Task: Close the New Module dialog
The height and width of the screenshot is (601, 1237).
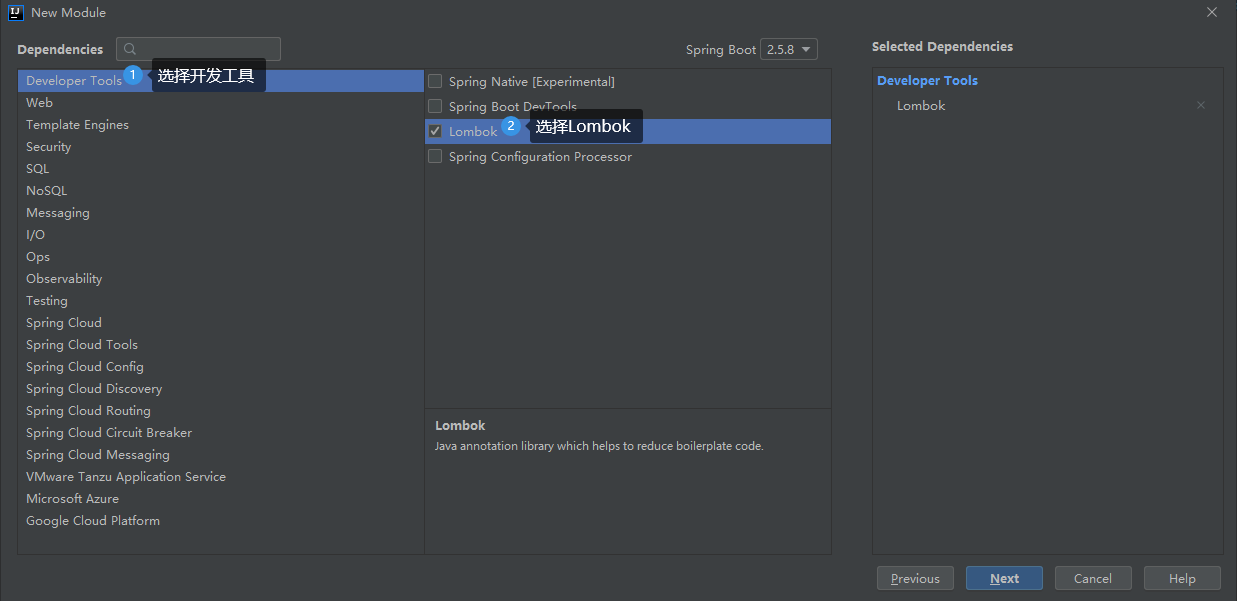Action: pos(1212,13)
